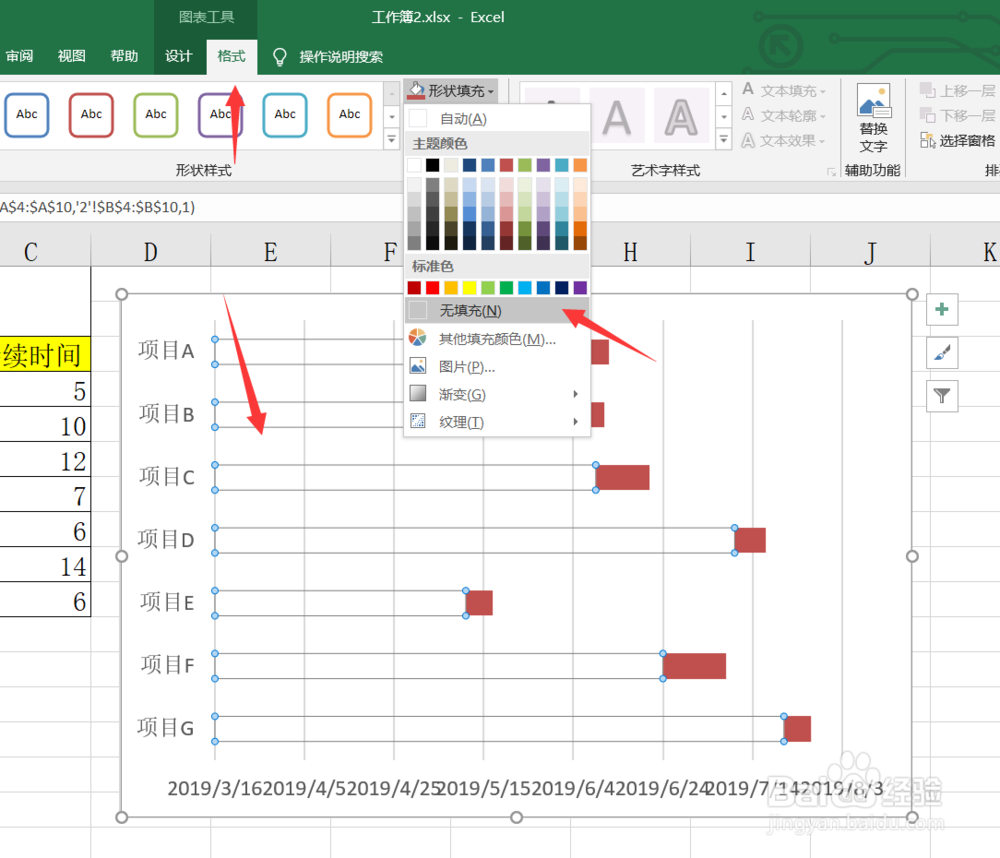Switch to the 设计 (Design) chart tab

179,56
